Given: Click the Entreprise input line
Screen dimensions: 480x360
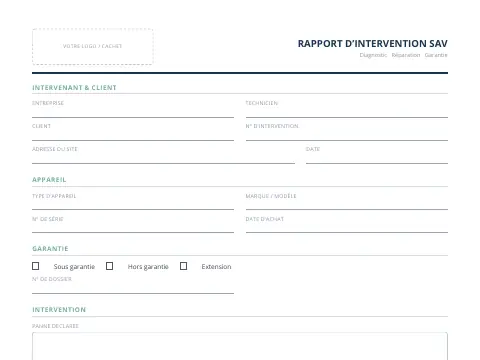Looking at the screenshot, I should pos(133,112).
